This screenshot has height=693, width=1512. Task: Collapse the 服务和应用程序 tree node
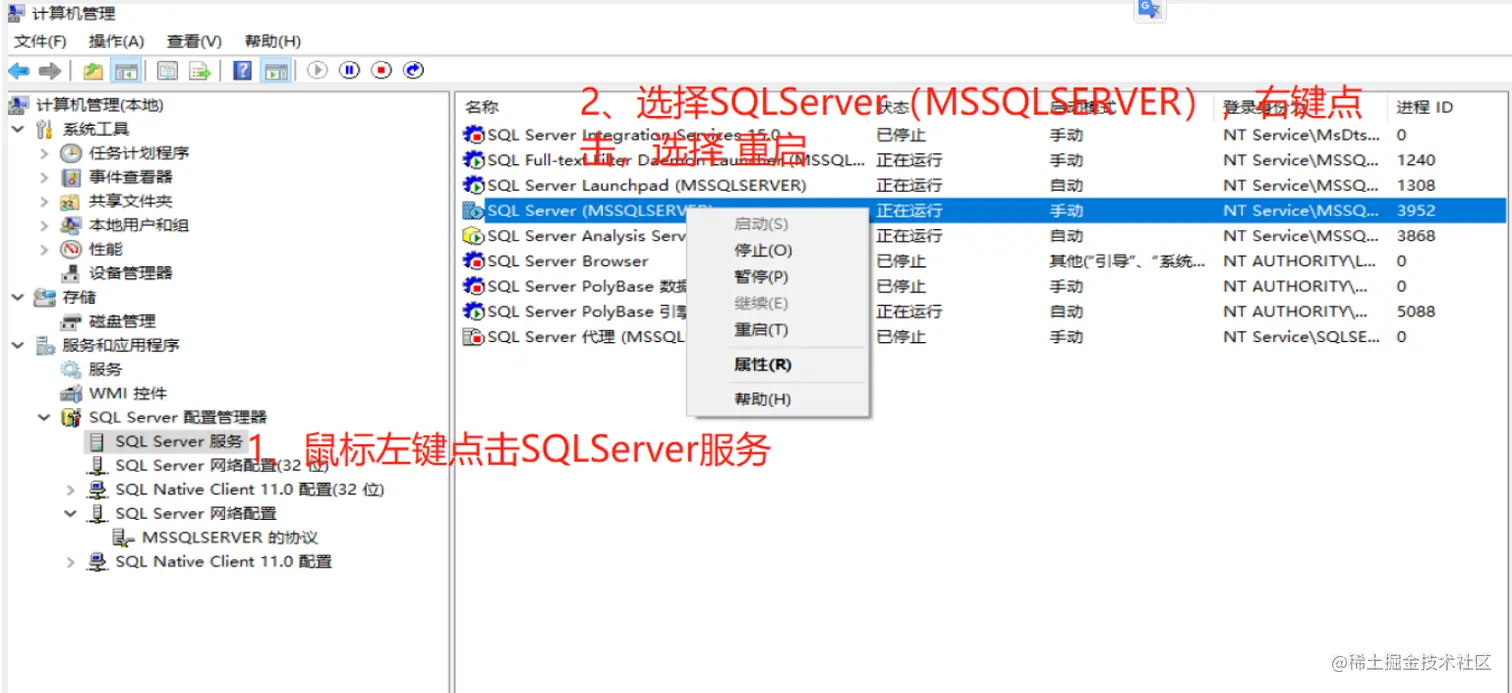(18, 345)
